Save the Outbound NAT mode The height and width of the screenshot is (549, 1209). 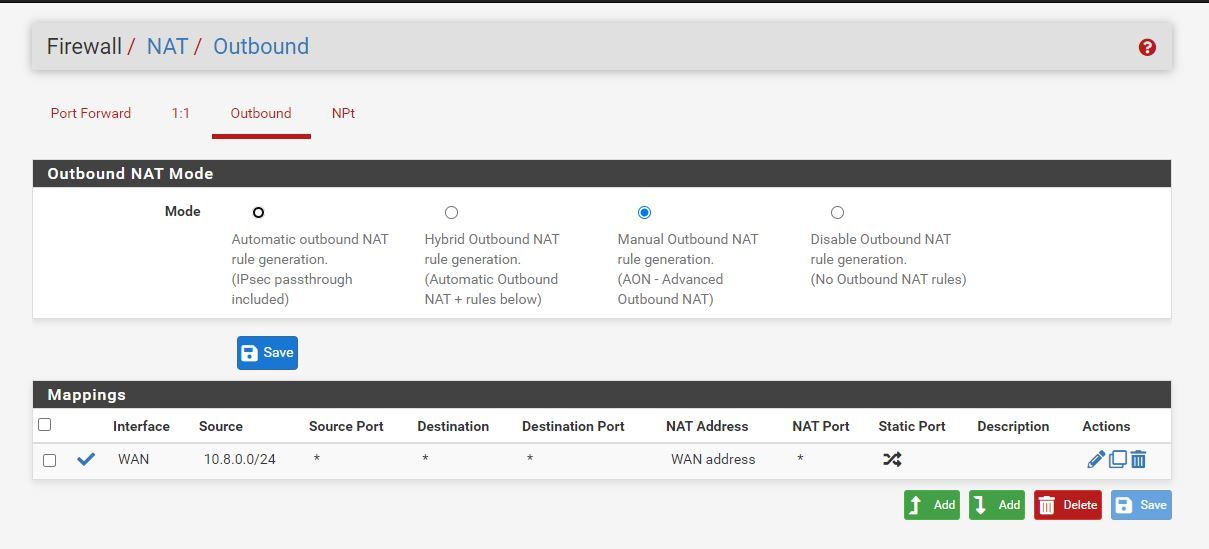pyautogui.click(x=267, y=353)
